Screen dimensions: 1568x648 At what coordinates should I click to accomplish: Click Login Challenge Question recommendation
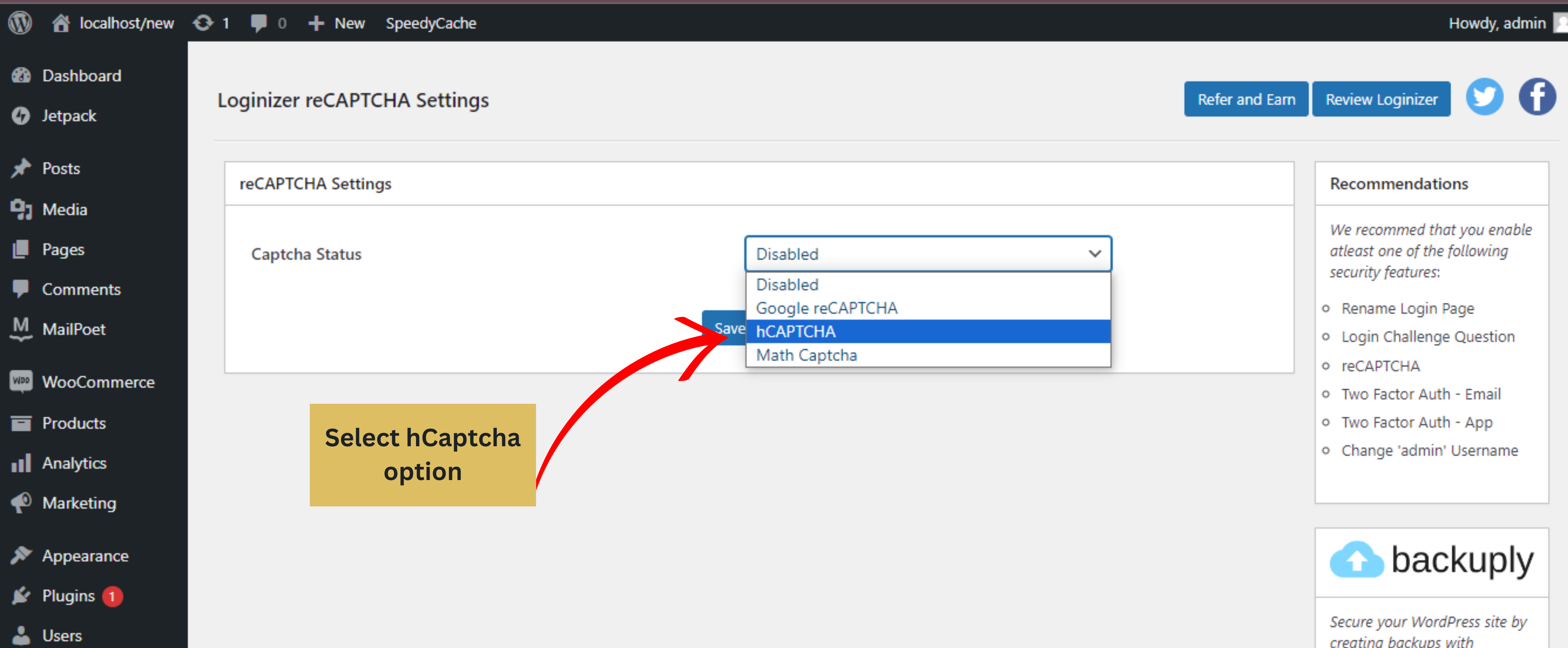point(1427,337)
